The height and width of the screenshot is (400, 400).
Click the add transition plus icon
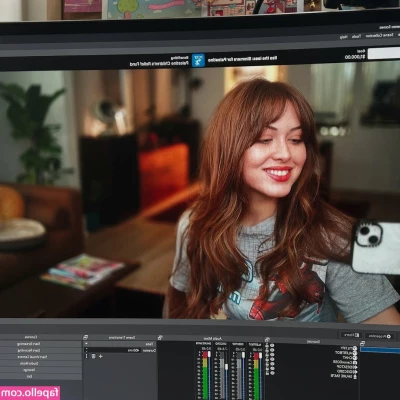pos(101,356)
